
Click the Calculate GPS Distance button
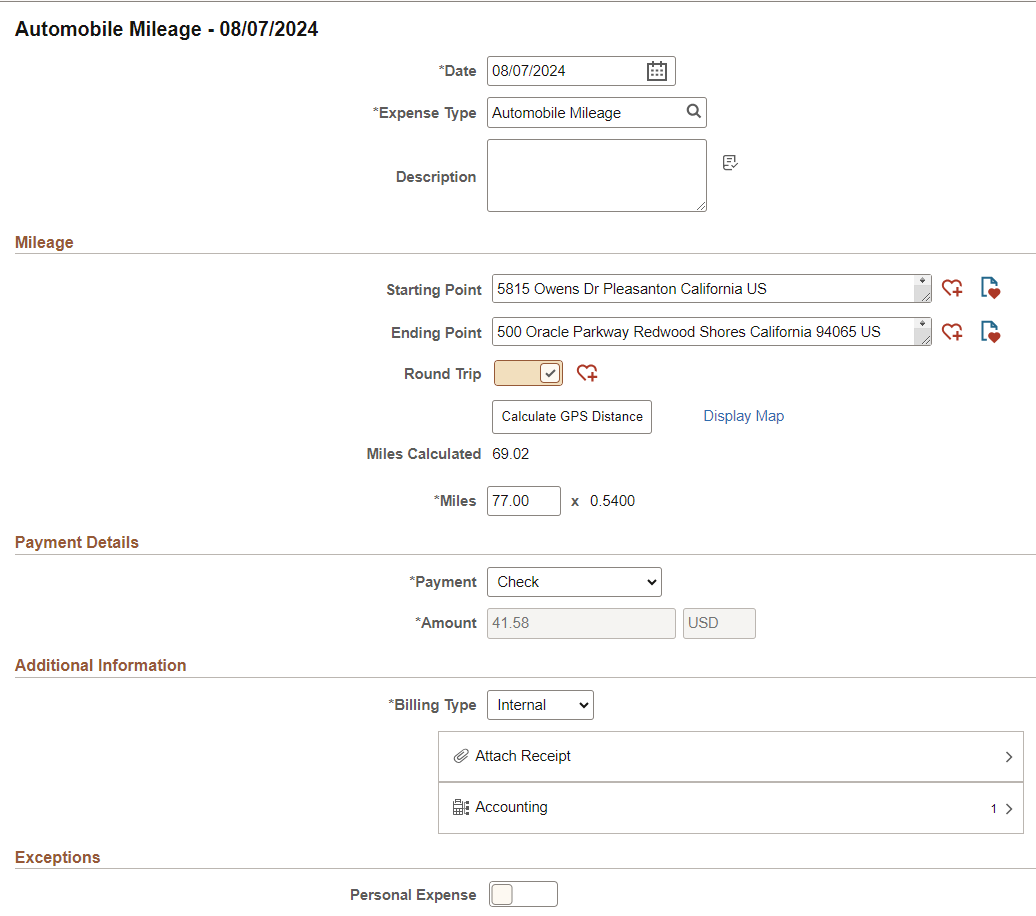[571, 416]
